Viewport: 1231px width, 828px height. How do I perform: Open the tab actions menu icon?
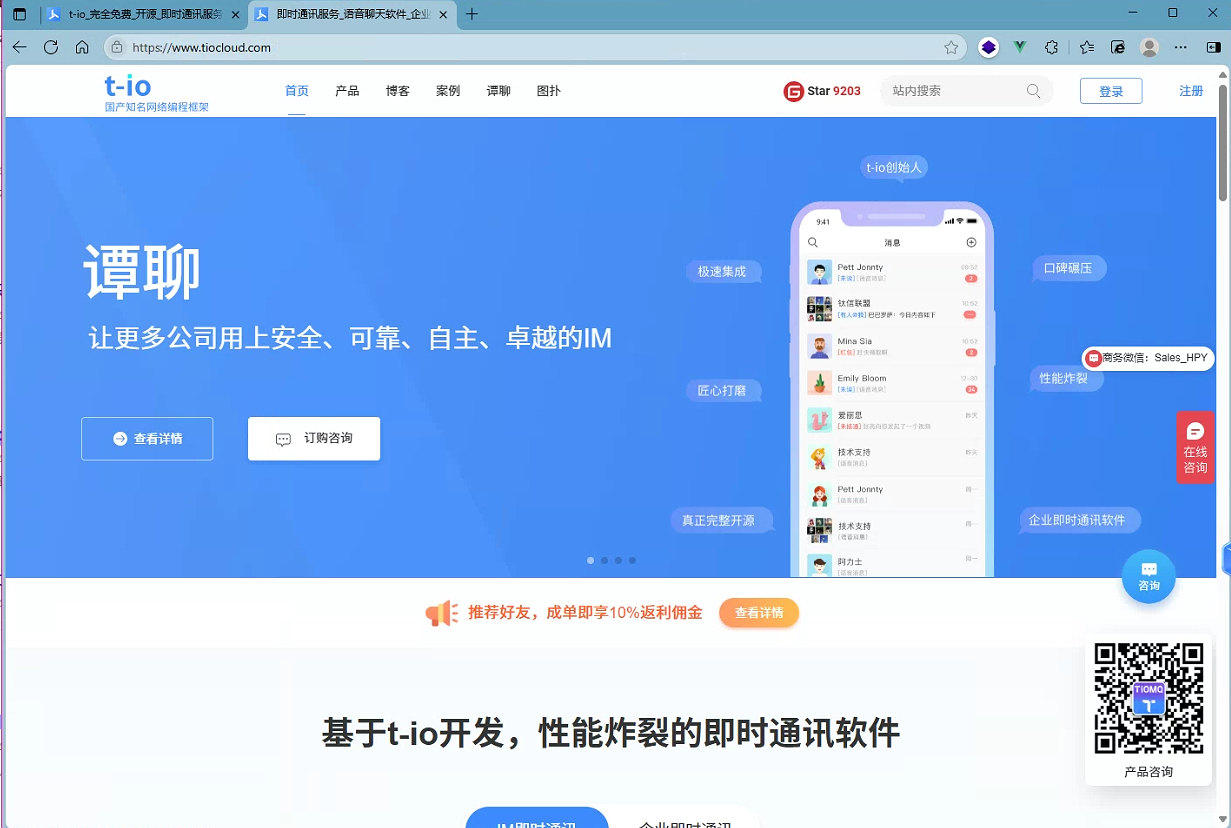[19, 14]
